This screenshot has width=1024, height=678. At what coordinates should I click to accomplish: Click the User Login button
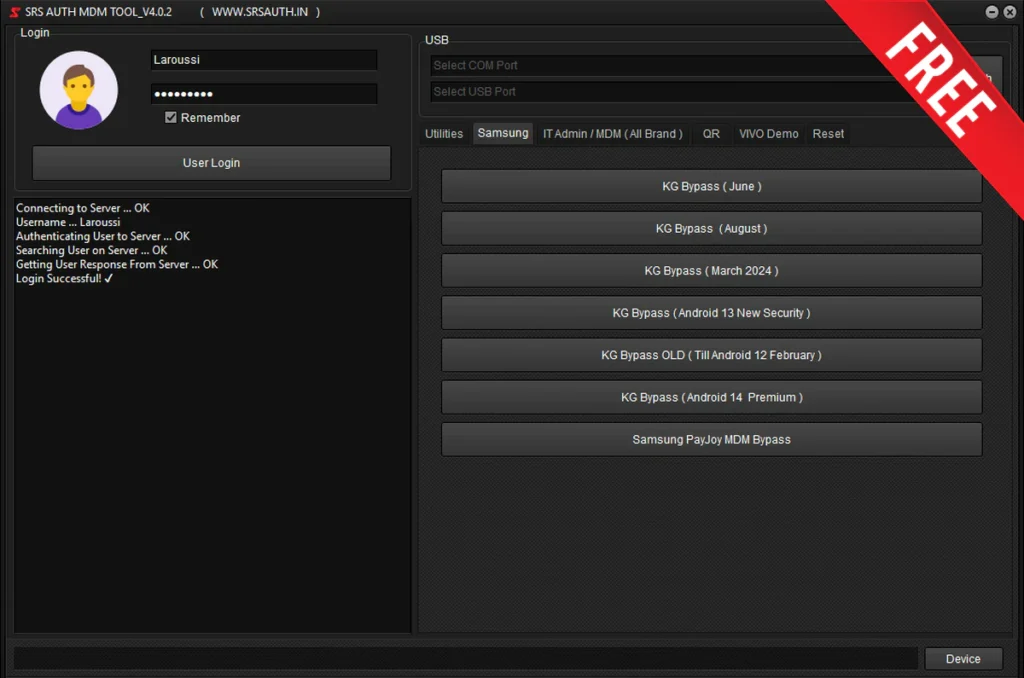212,163
